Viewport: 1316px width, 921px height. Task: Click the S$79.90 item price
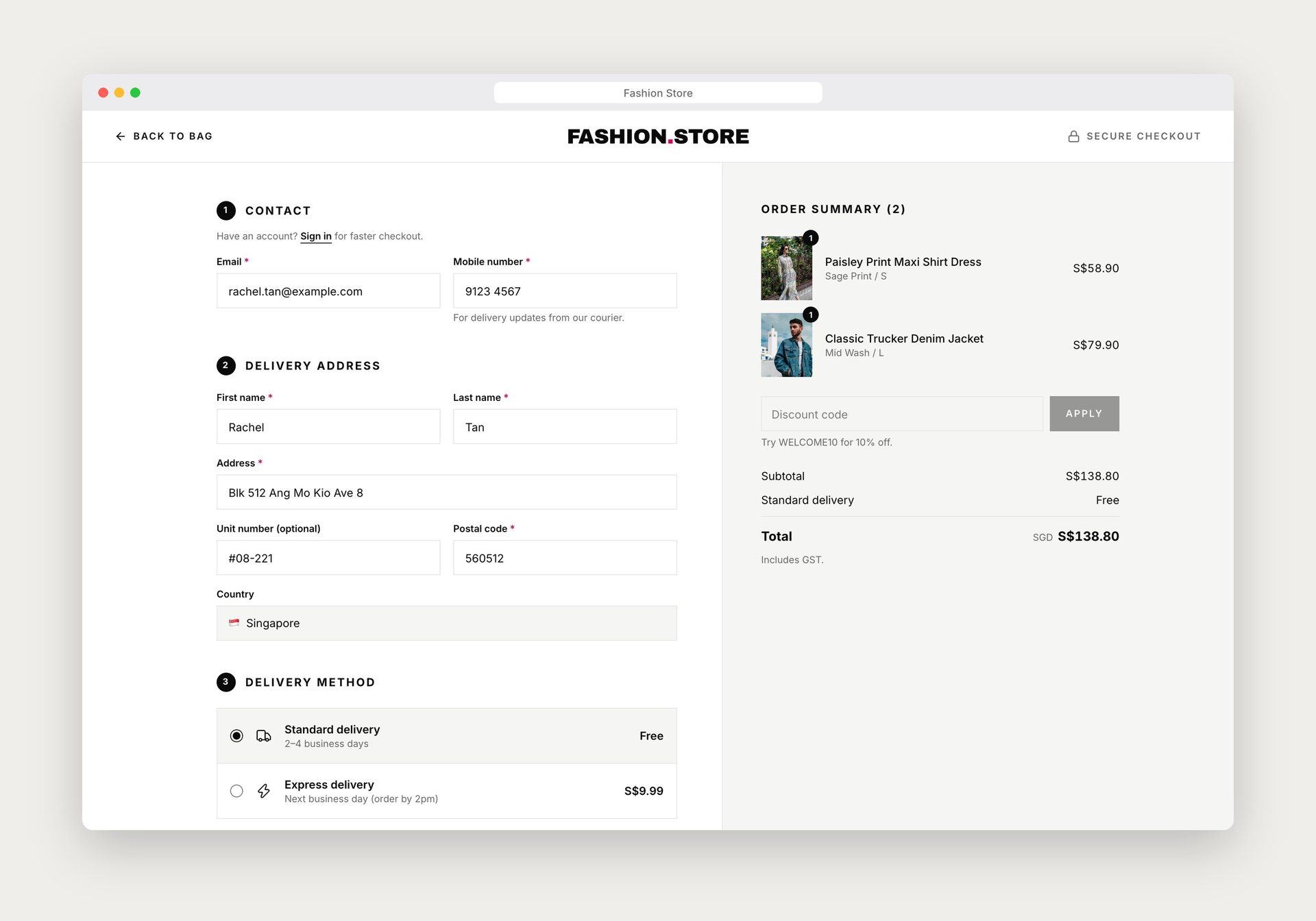1095,345
